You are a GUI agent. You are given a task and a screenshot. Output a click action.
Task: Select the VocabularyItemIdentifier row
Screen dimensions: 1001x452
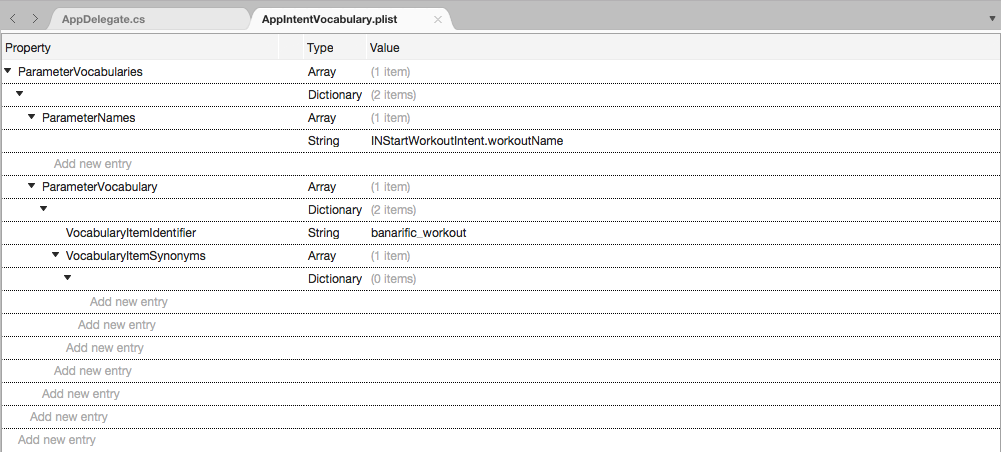pos(130,233)
